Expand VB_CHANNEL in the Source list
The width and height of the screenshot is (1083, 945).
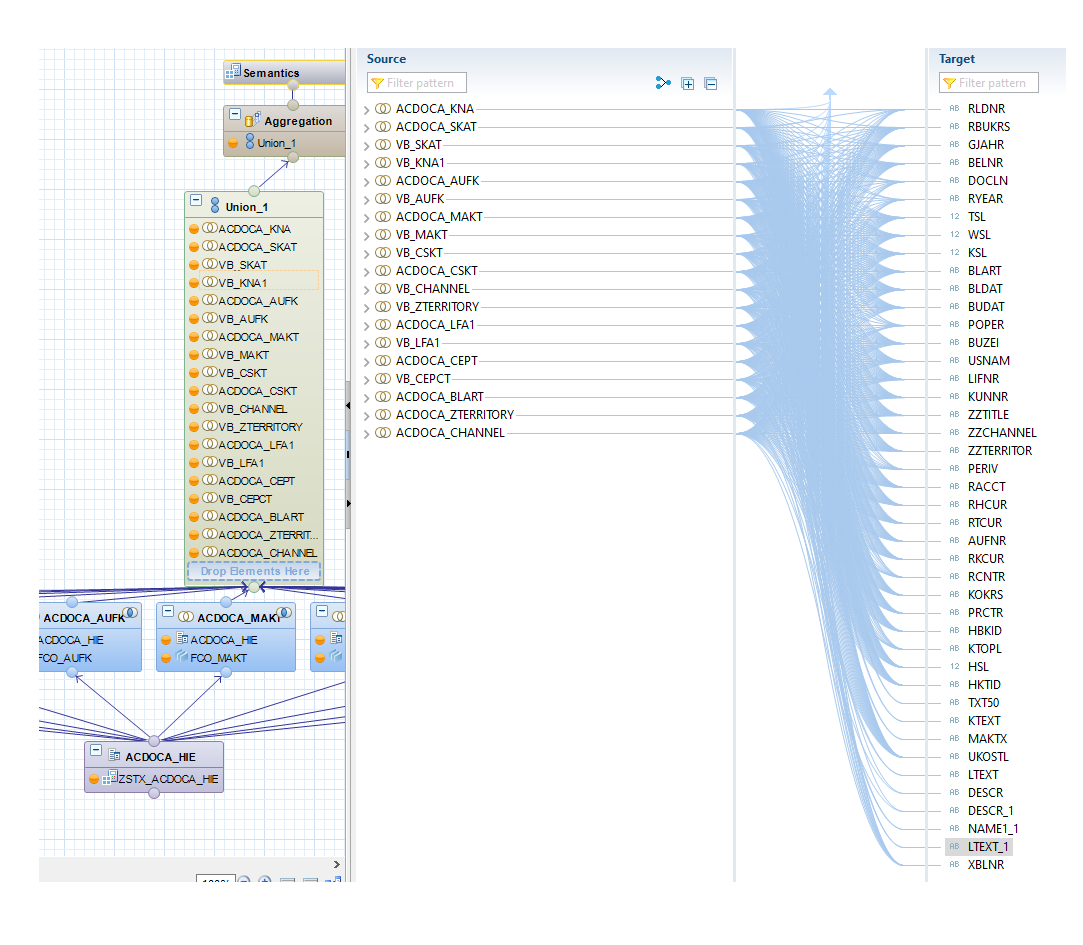[367, 289]
